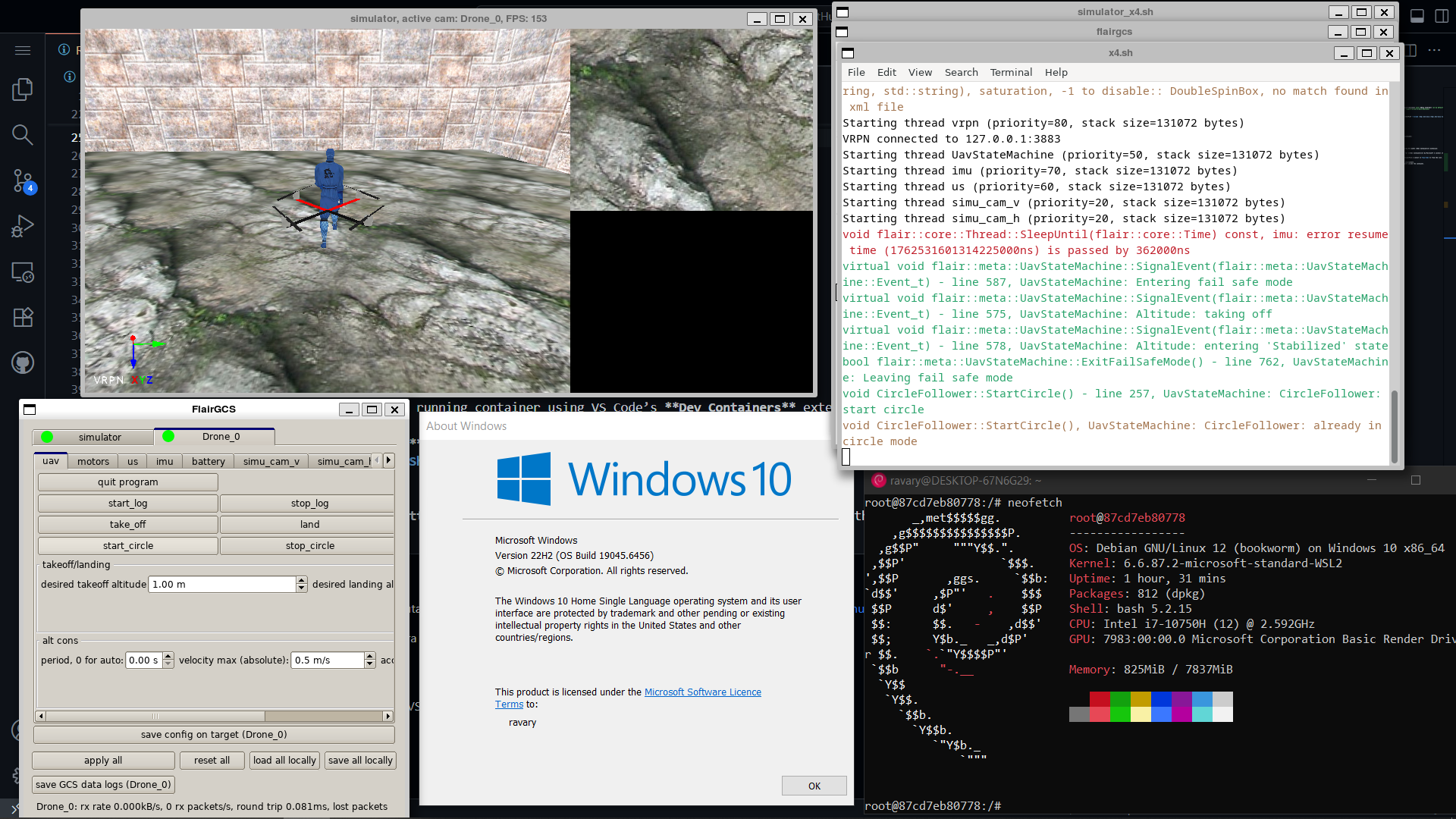
Task: Click the apply all button
Action: click(x=103, y=761)
